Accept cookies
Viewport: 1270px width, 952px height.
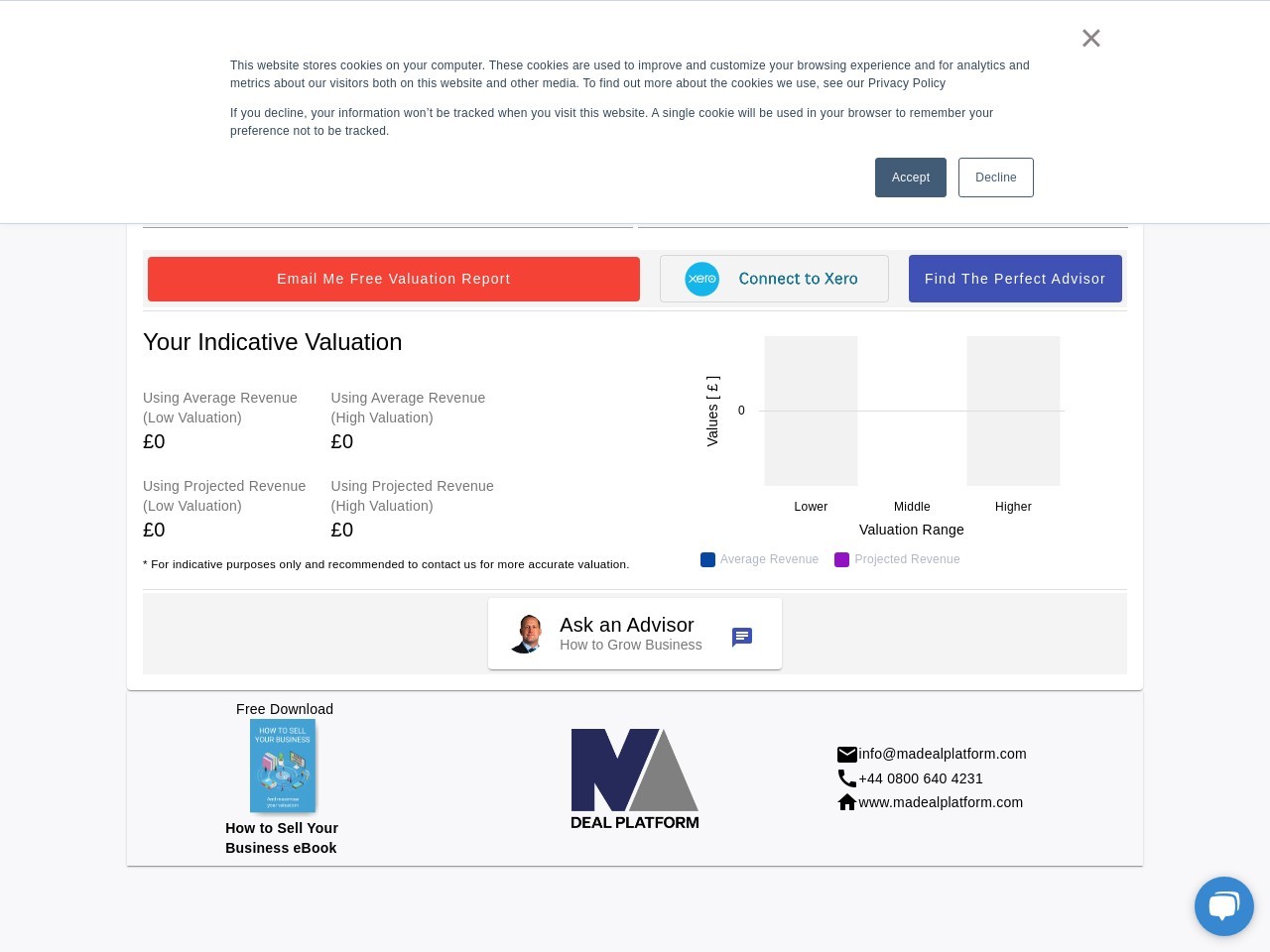point(910,178)
